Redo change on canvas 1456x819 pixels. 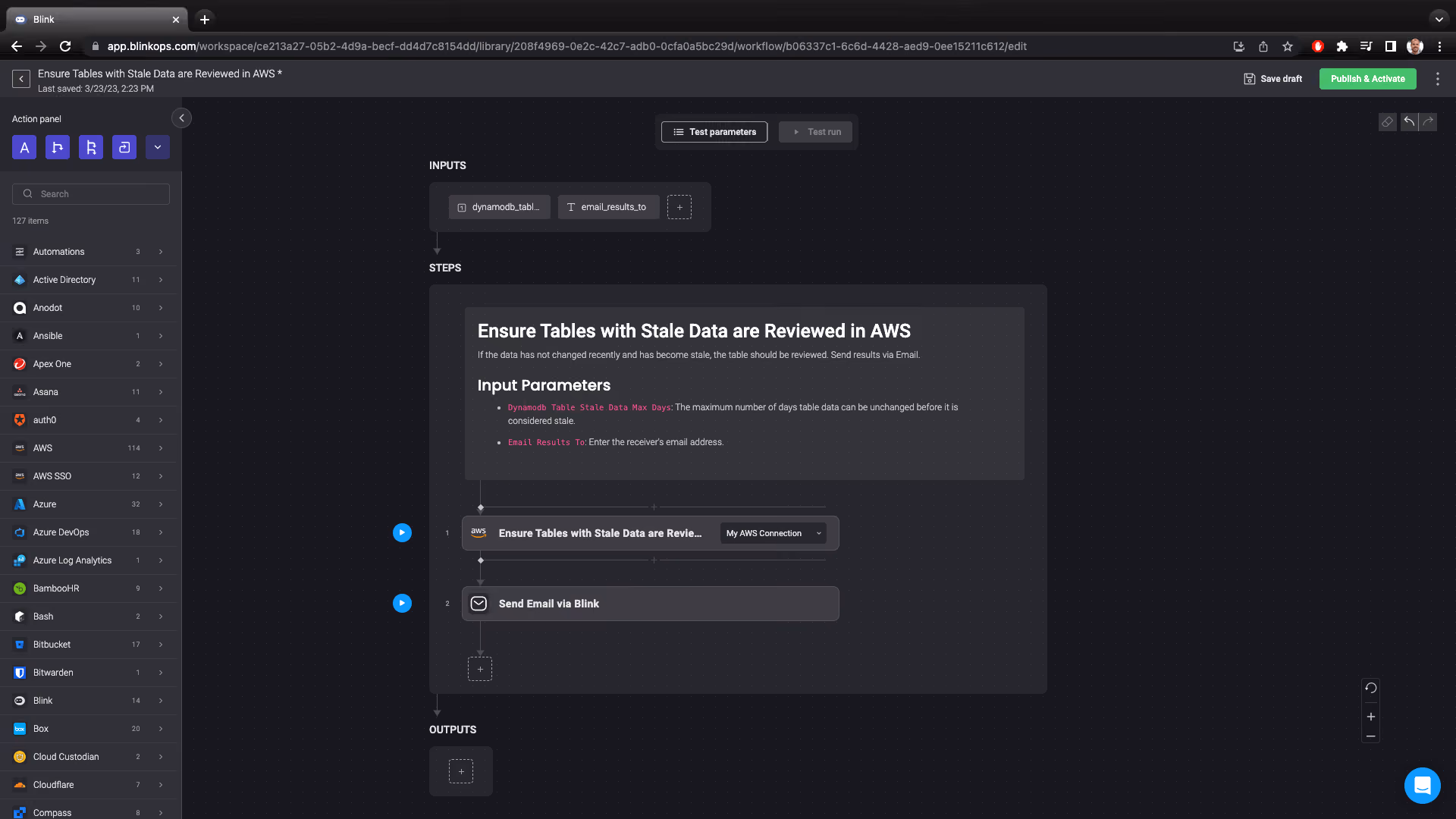tap(1428, 122)
